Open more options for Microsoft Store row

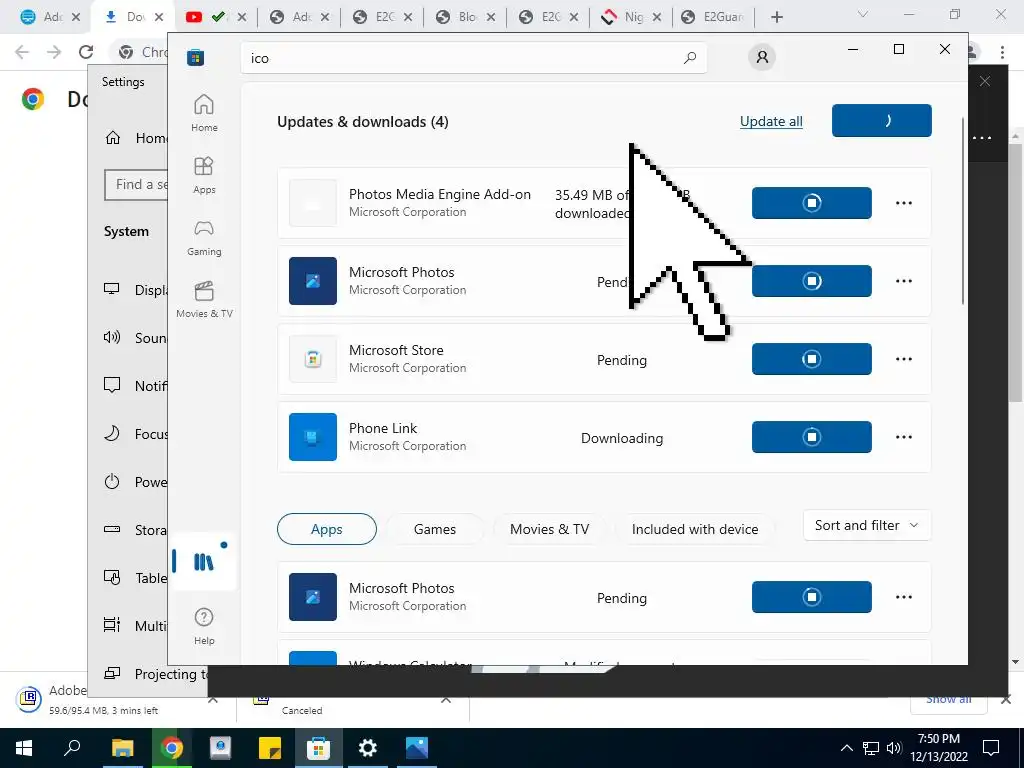pos(904,359)
